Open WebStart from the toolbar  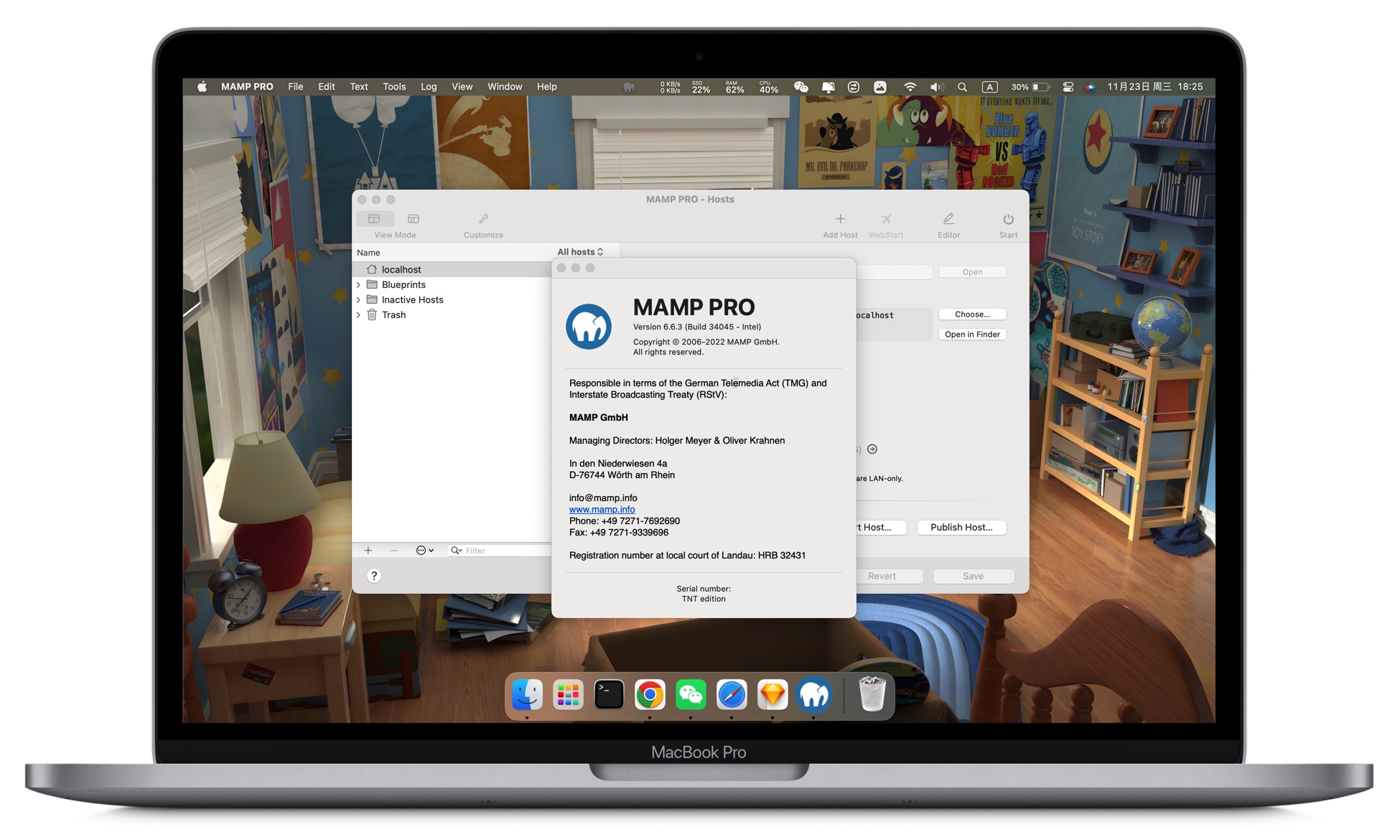coord(886,218)
